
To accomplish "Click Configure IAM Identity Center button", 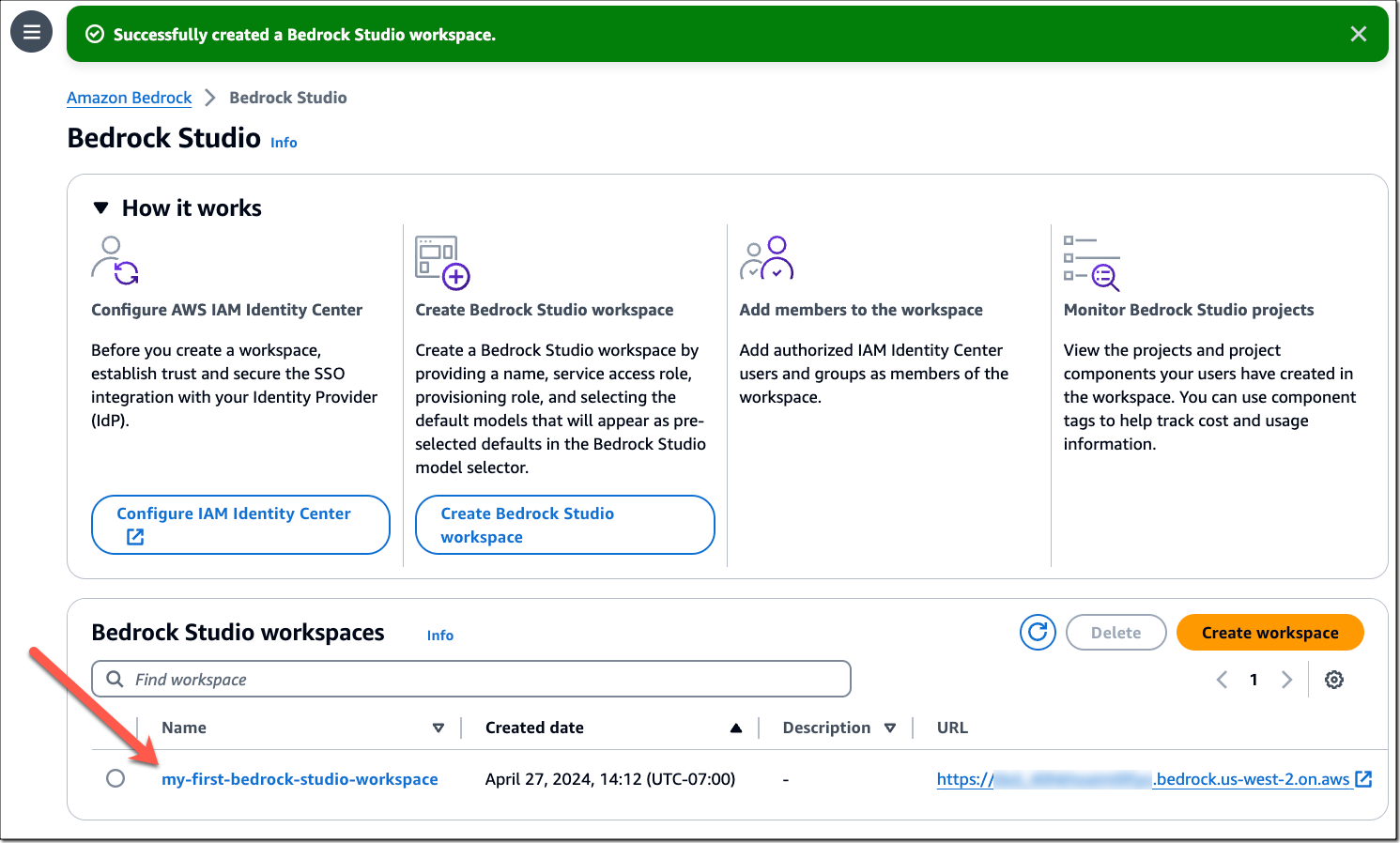I will point(240,525).
